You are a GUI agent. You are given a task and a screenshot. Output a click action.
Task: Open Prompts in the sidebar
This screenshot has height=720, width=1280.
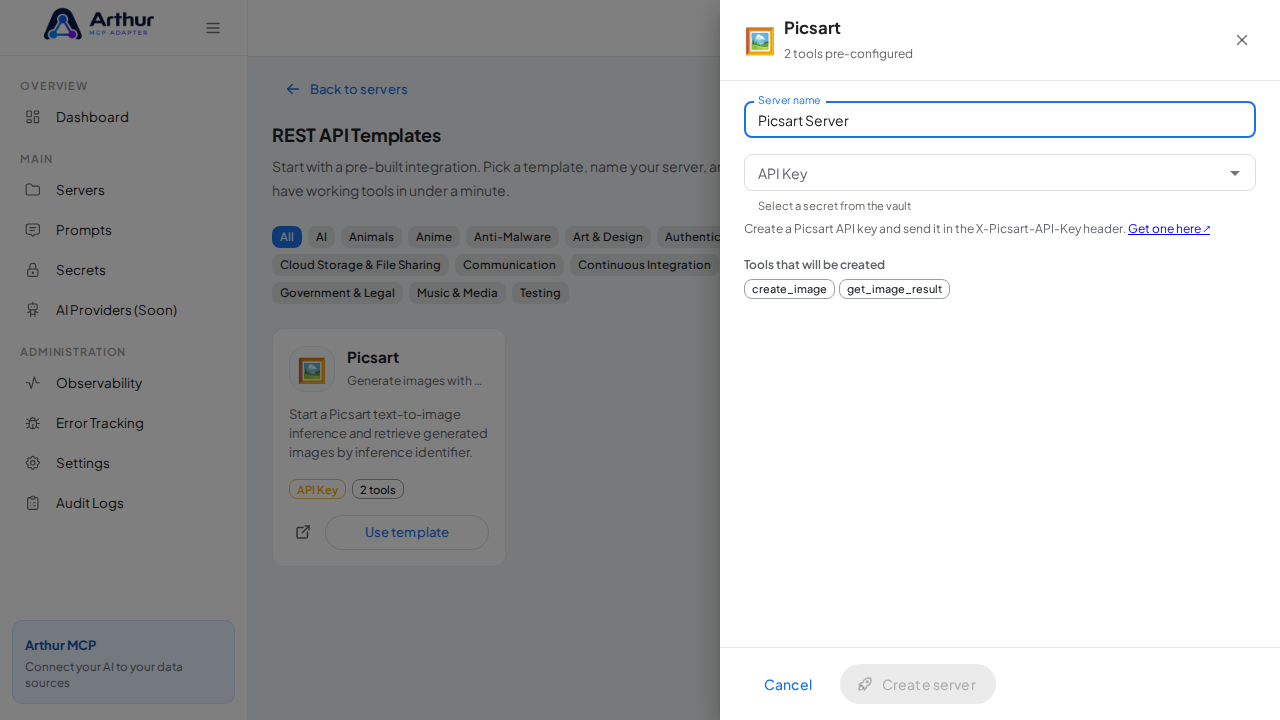pyautogui.click(x=124, y=230)
